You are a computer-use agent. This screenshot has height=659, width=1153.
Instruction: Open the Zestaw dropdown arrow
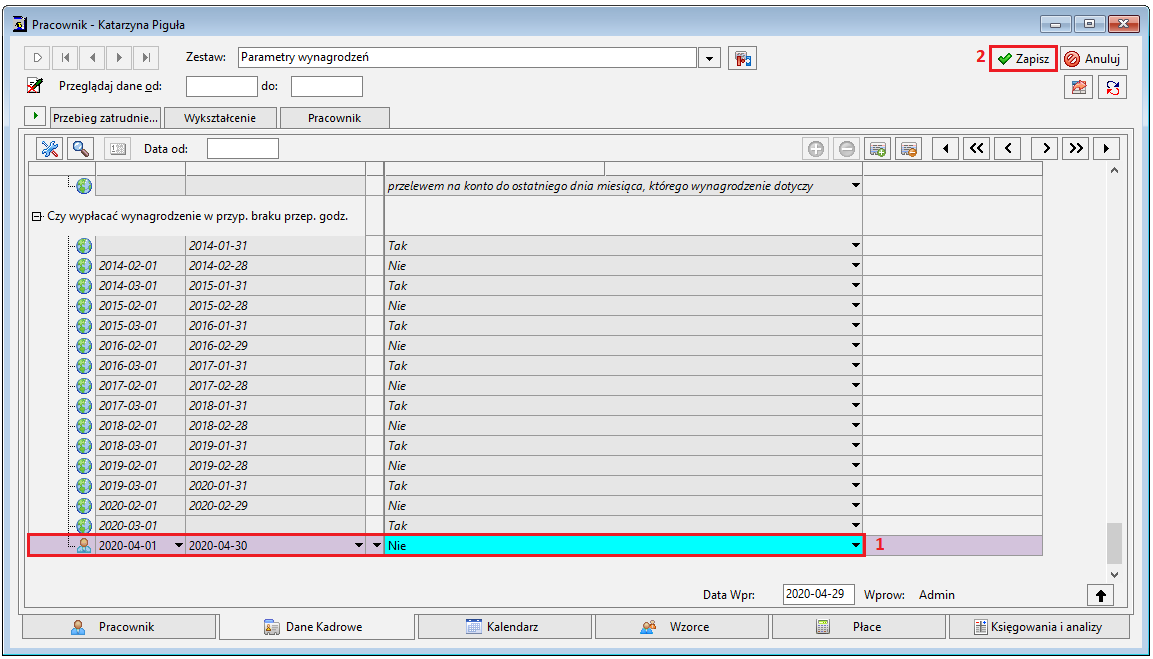point(709,58)
